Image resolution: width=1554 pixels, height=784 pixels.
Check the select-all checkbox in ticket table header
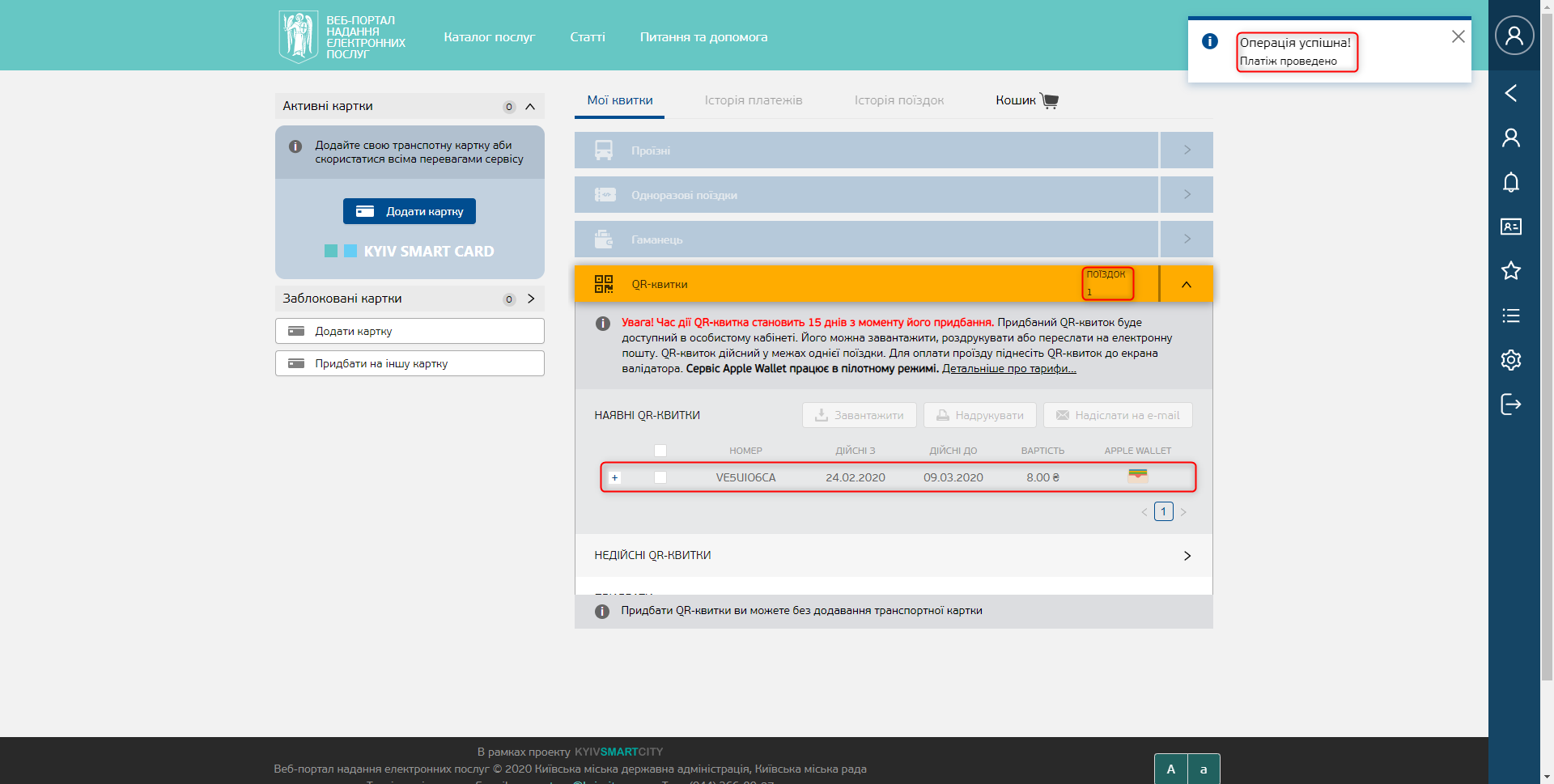click(660, 451)
